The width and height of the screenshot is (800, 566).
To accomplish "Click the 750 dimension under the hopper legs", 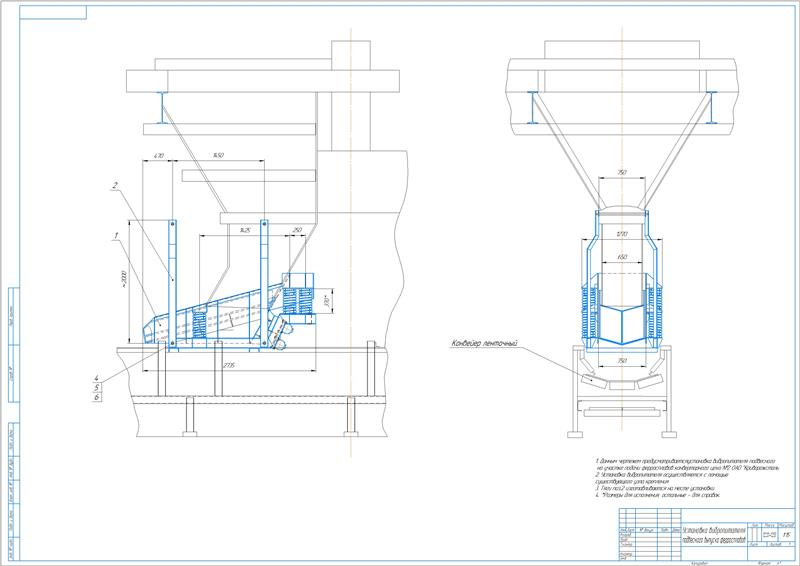I will point(622,173).
